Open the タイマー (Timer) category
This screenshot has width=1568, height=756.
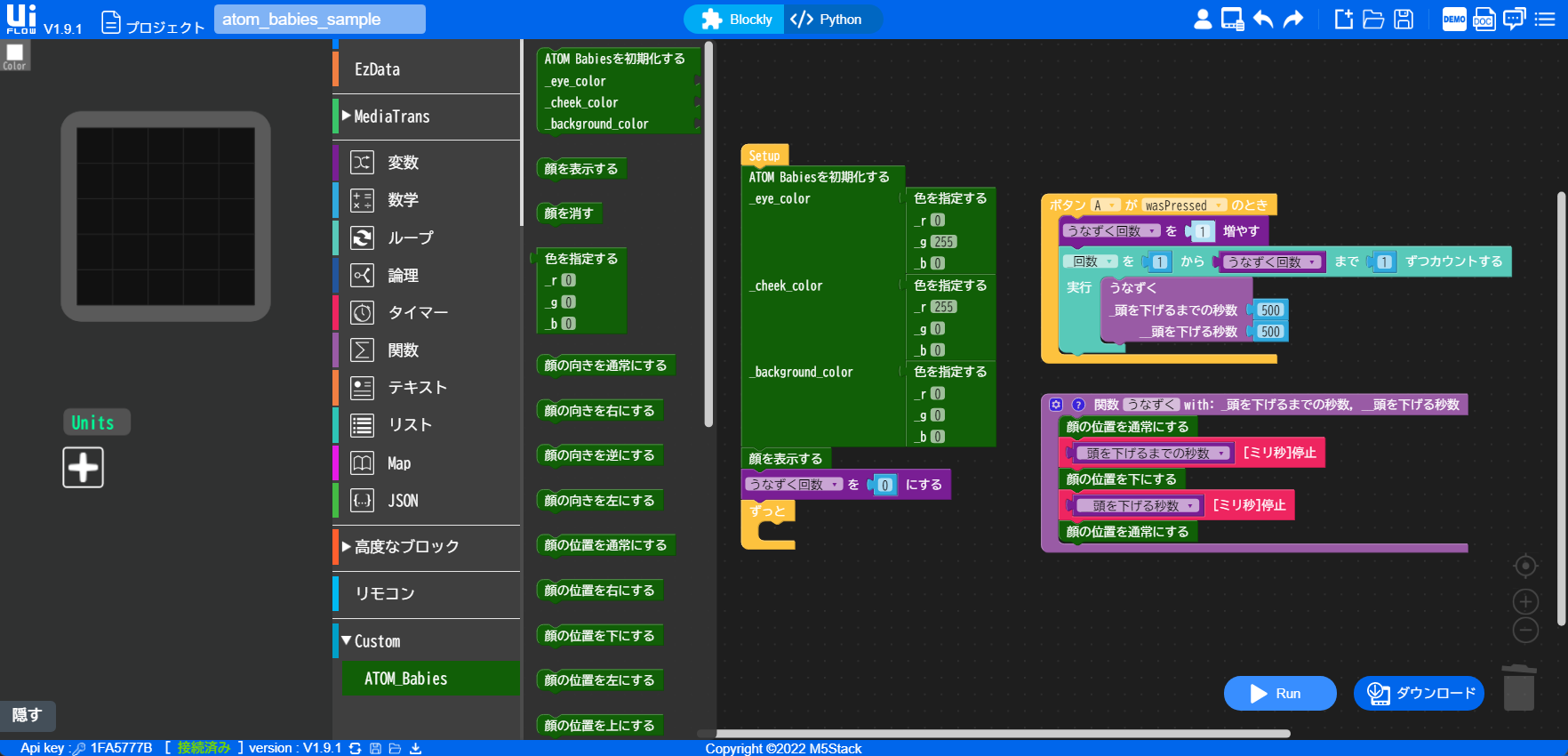pos(427,313)
